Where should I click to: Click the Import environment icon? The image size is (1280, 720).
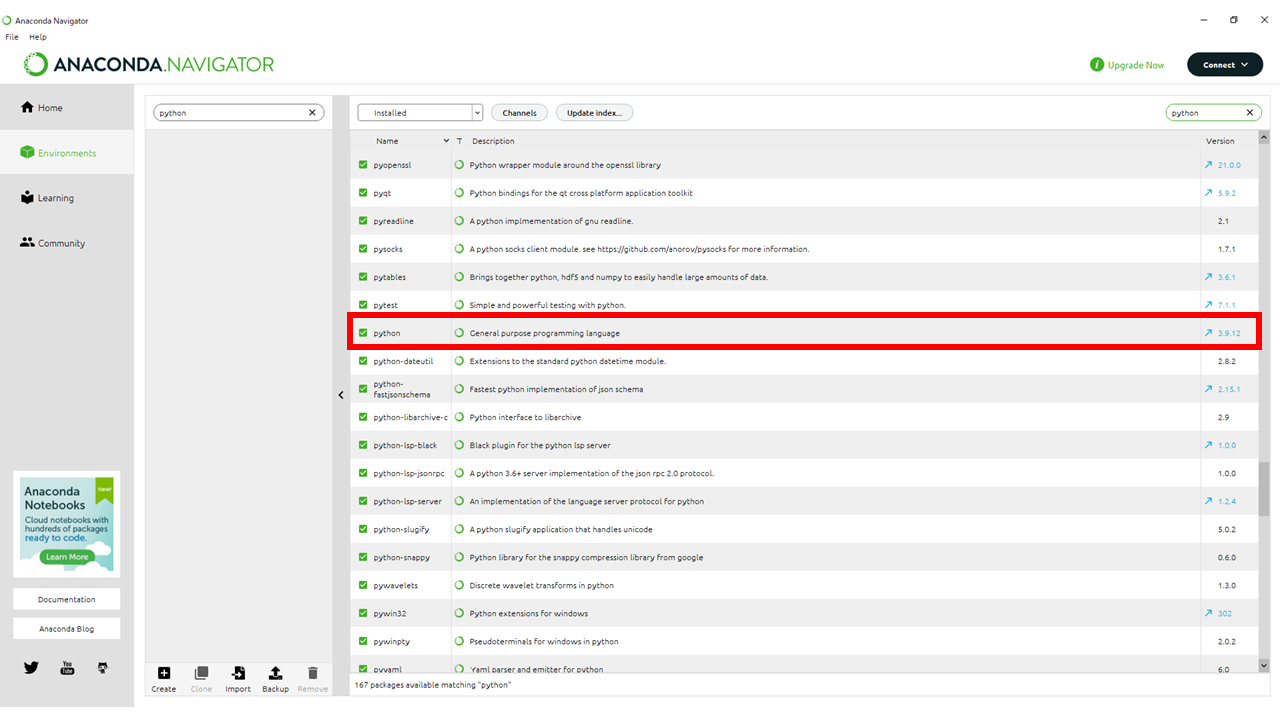pos(238,673)
